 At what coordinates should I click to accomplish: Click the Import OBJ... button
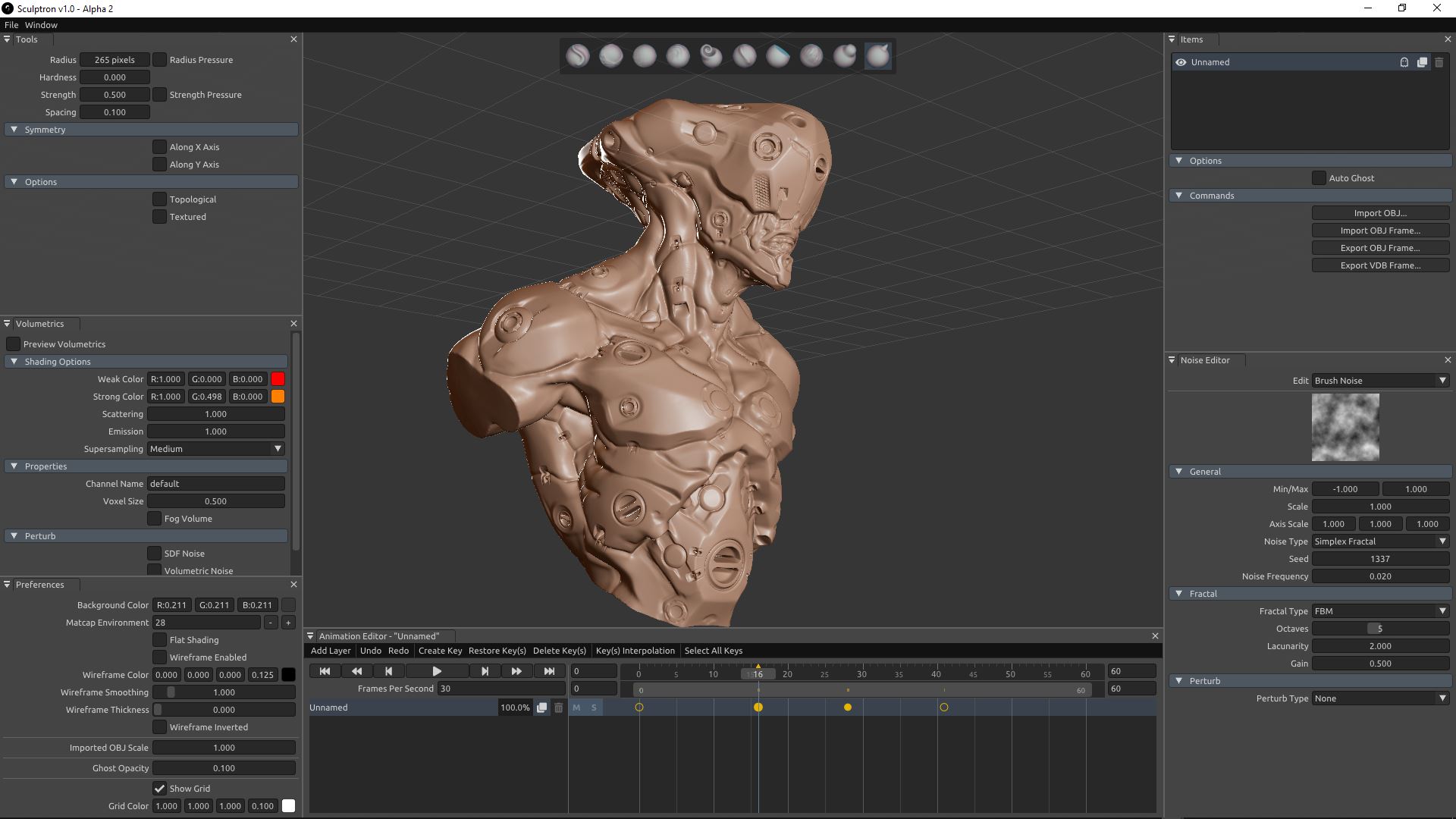(1380, 213)
